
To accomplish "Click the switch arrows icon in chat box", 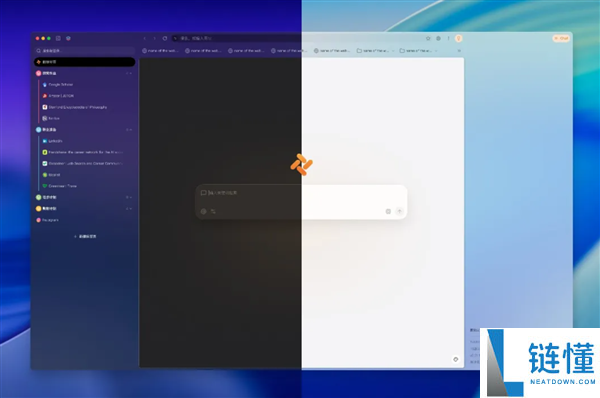I will click(213, 211).
